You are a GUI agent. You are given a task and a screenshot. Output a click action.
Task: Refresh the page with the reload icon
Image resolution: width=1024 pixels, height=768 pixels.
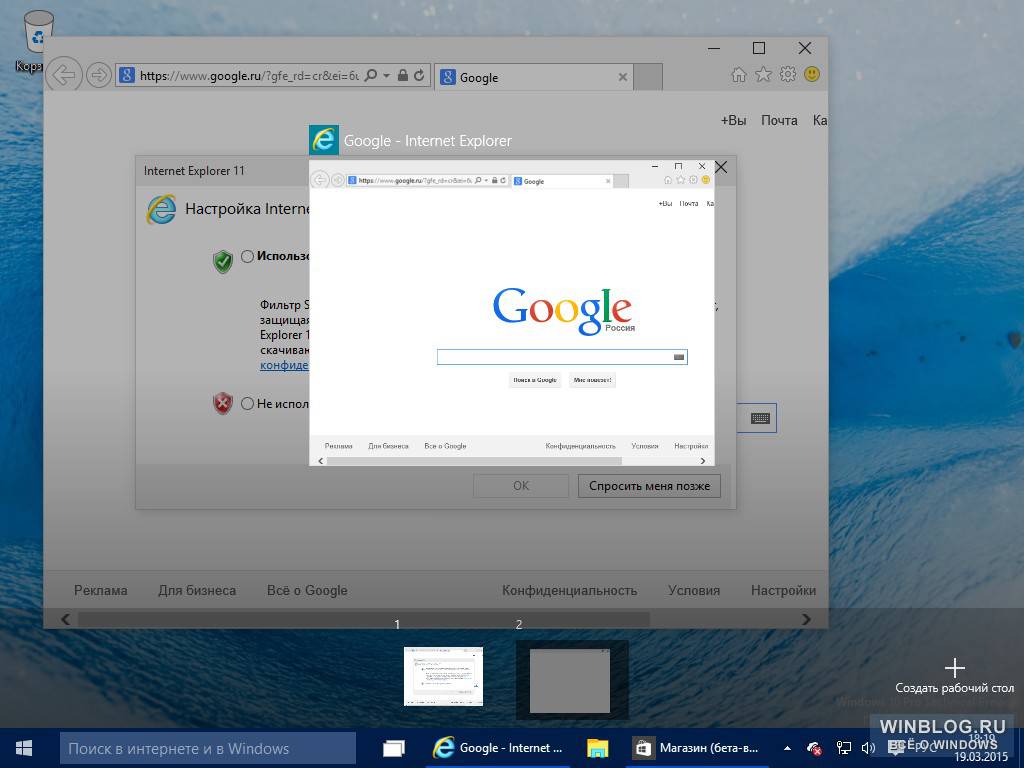419,76
